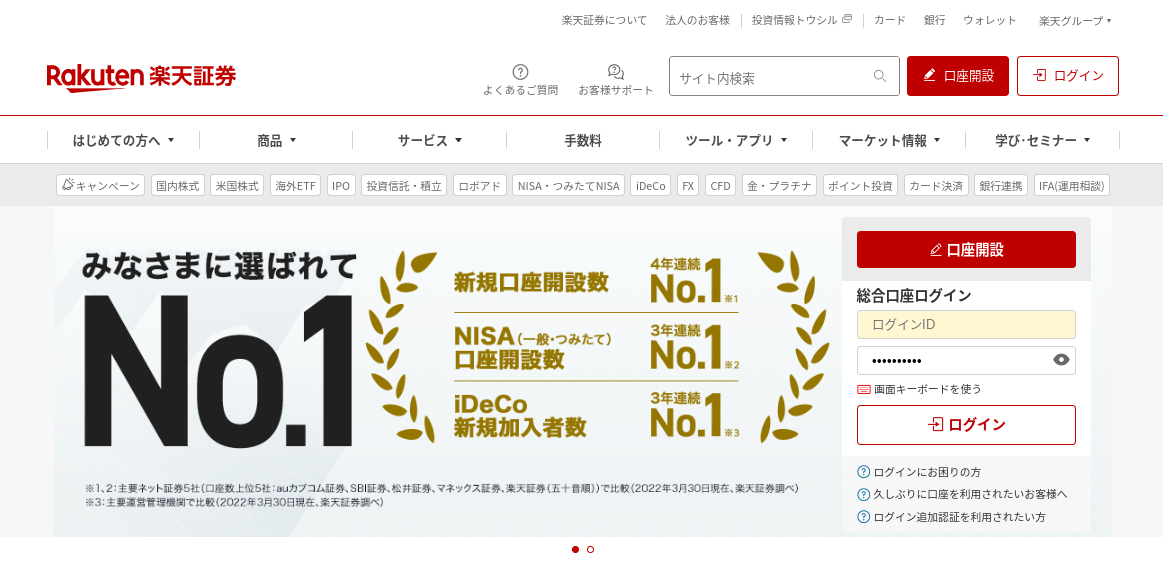Focus the ログインID input field
The image size is (1163, 561).
tap(966, 324)
